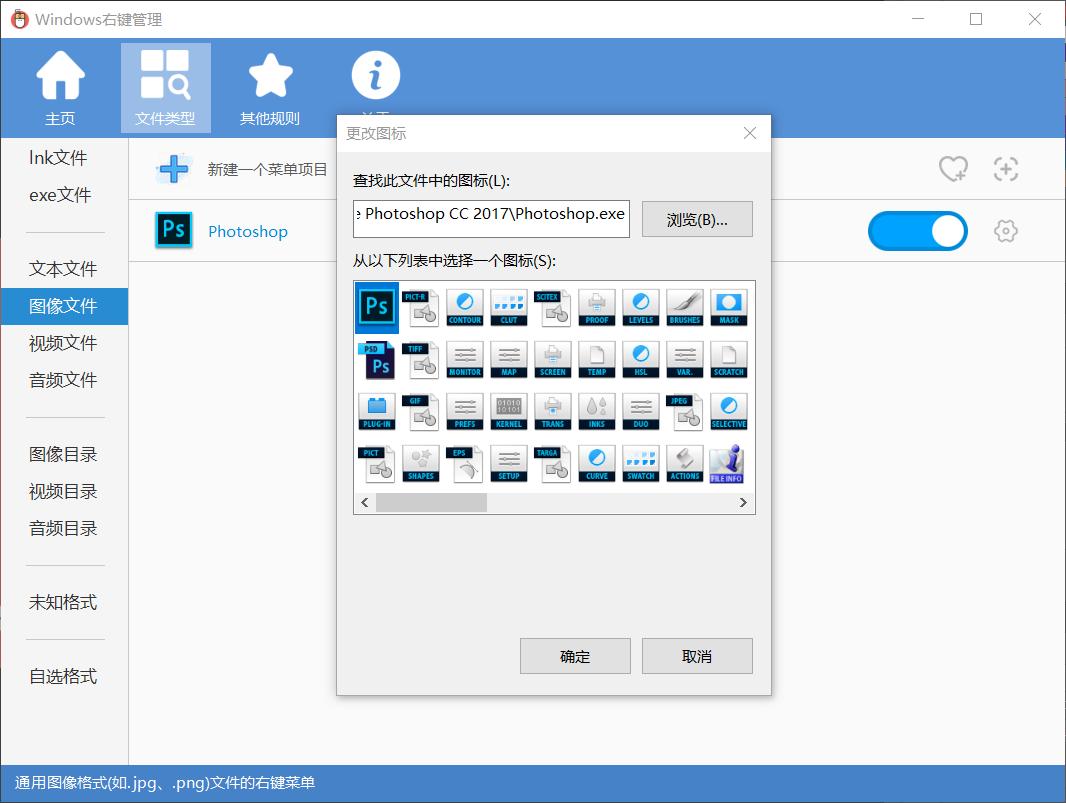Go to 主页 home tab
1066x803 pixels.
(60, 88)
